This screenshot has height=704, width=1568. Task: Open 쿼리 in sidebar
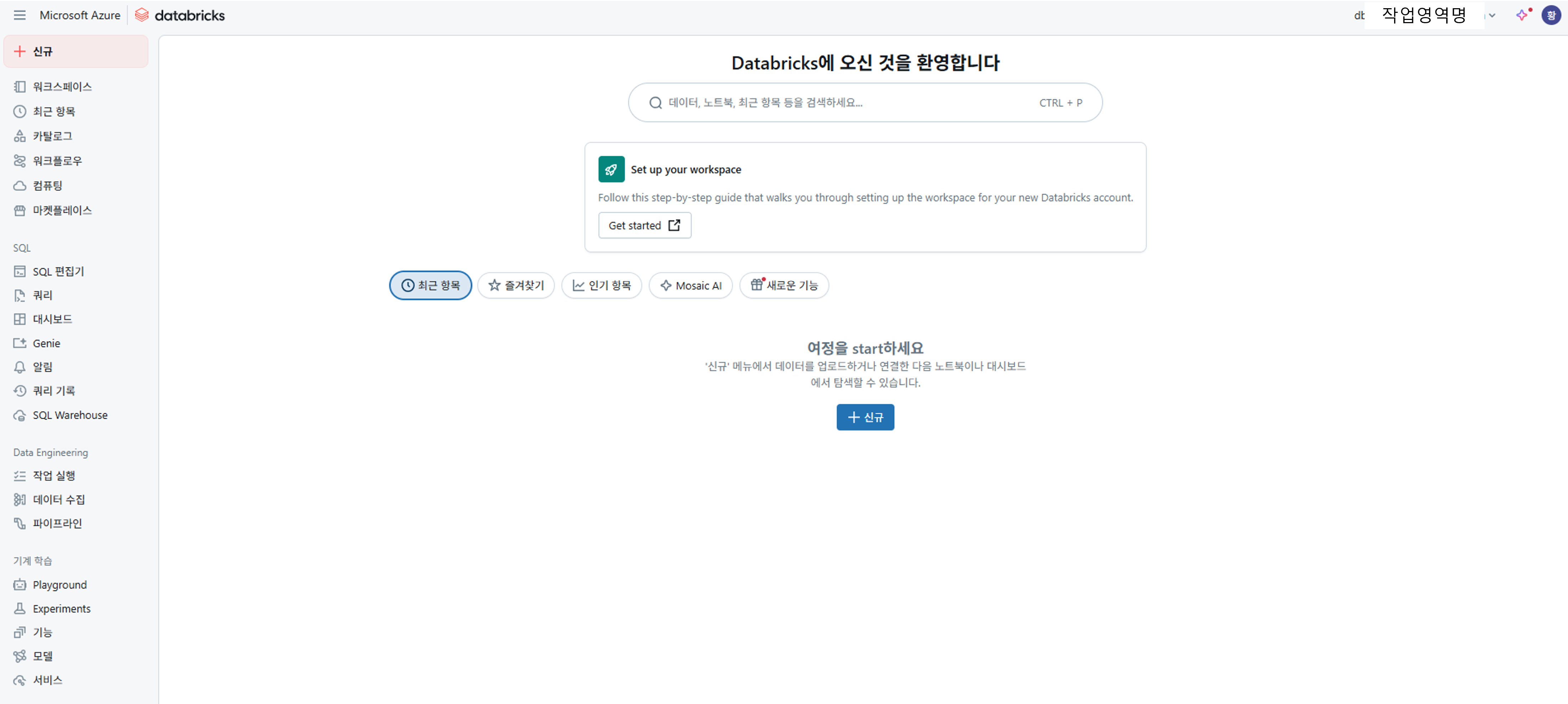[x=76, y=295]
